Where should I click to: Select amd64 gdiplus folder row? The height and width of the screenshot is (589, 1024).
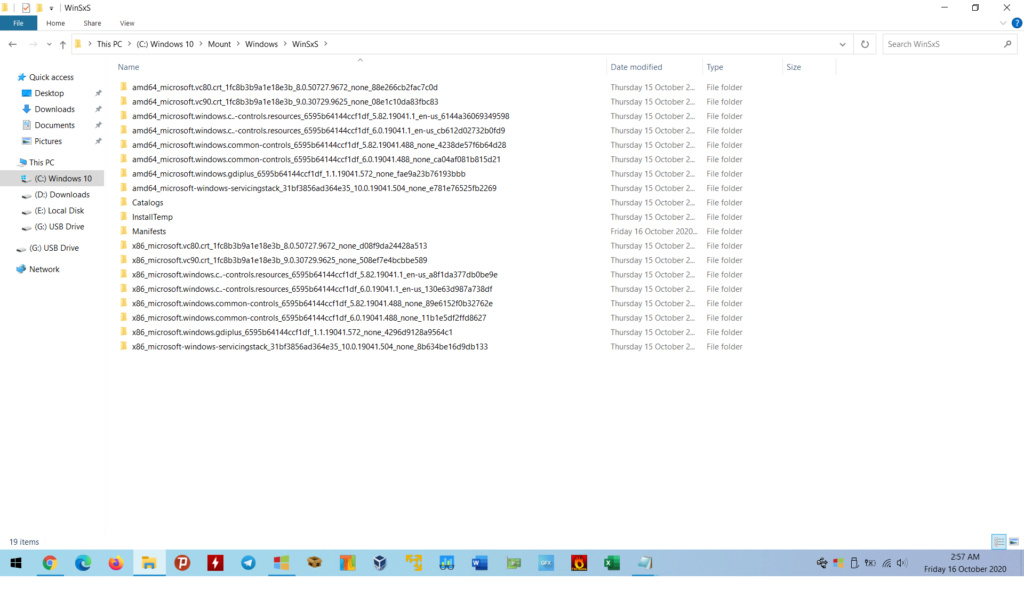[298, 174]
